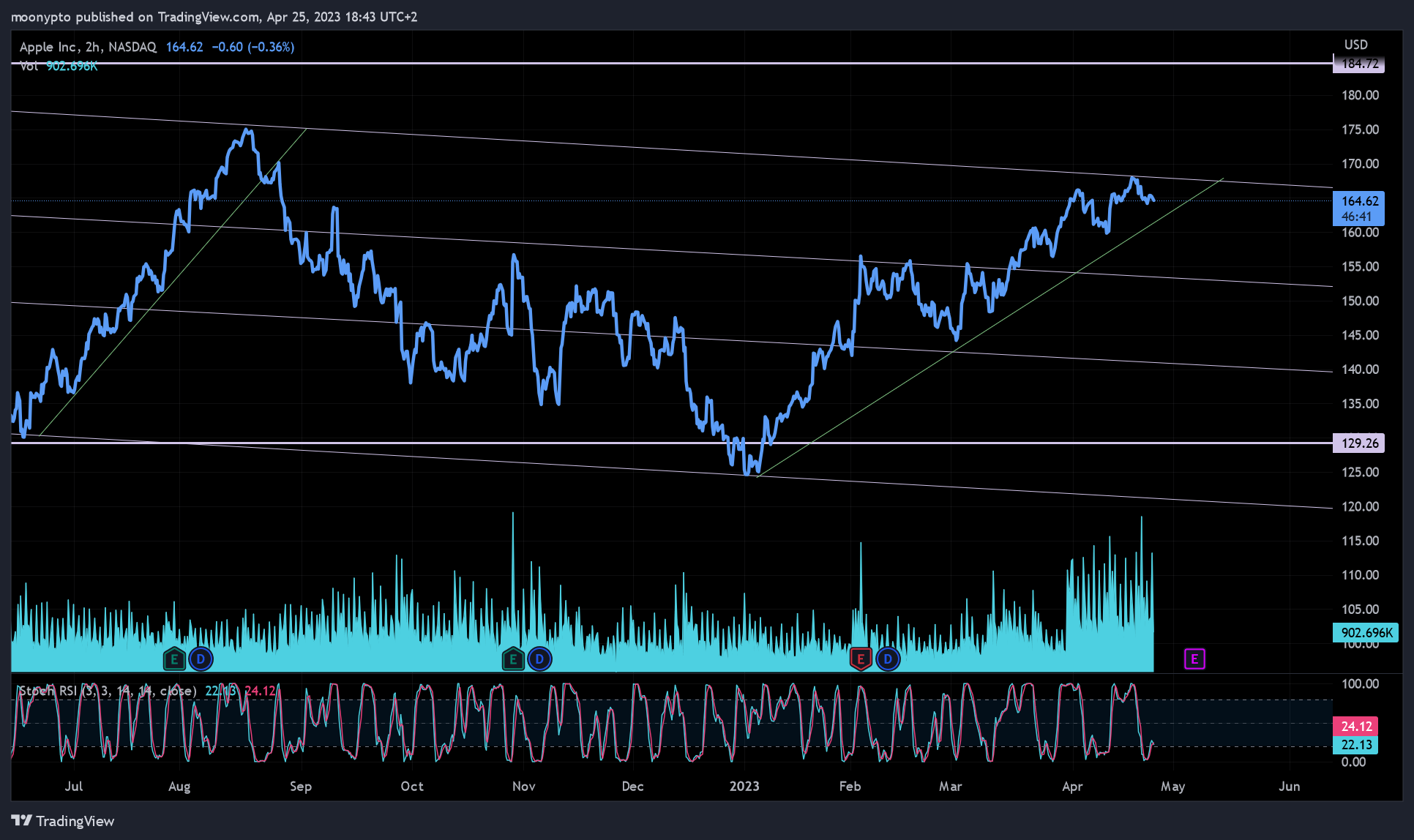Click the Stoch RSI 100.00 axis label
The image size is (1414, 840).
[1360, 683]
